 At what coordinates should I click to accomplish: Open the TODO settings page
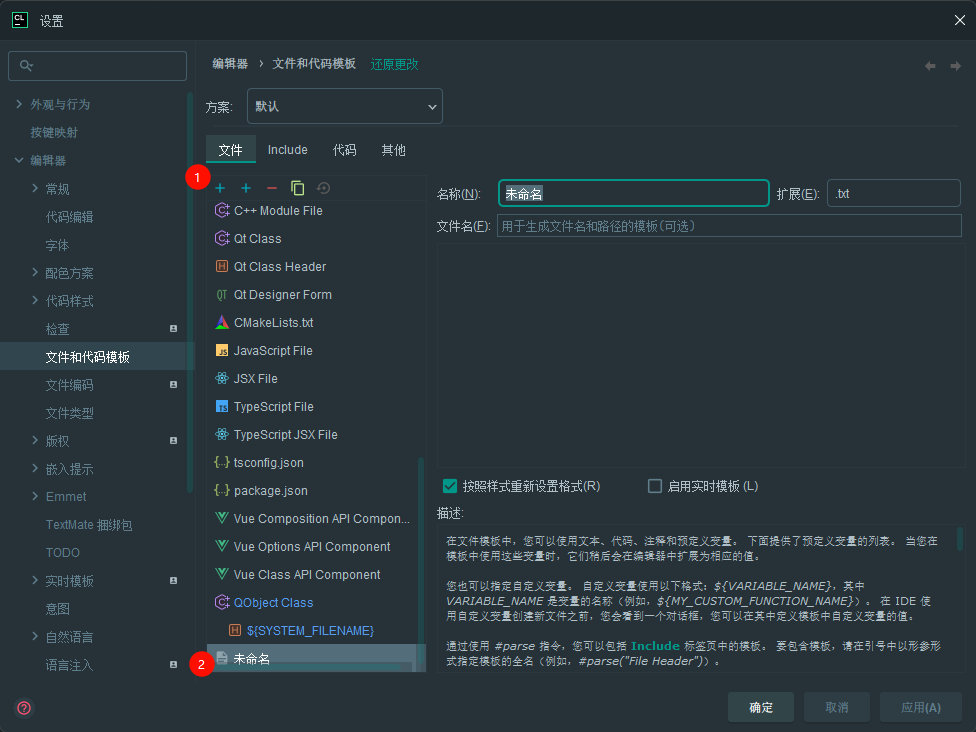[x=63, y=553]
